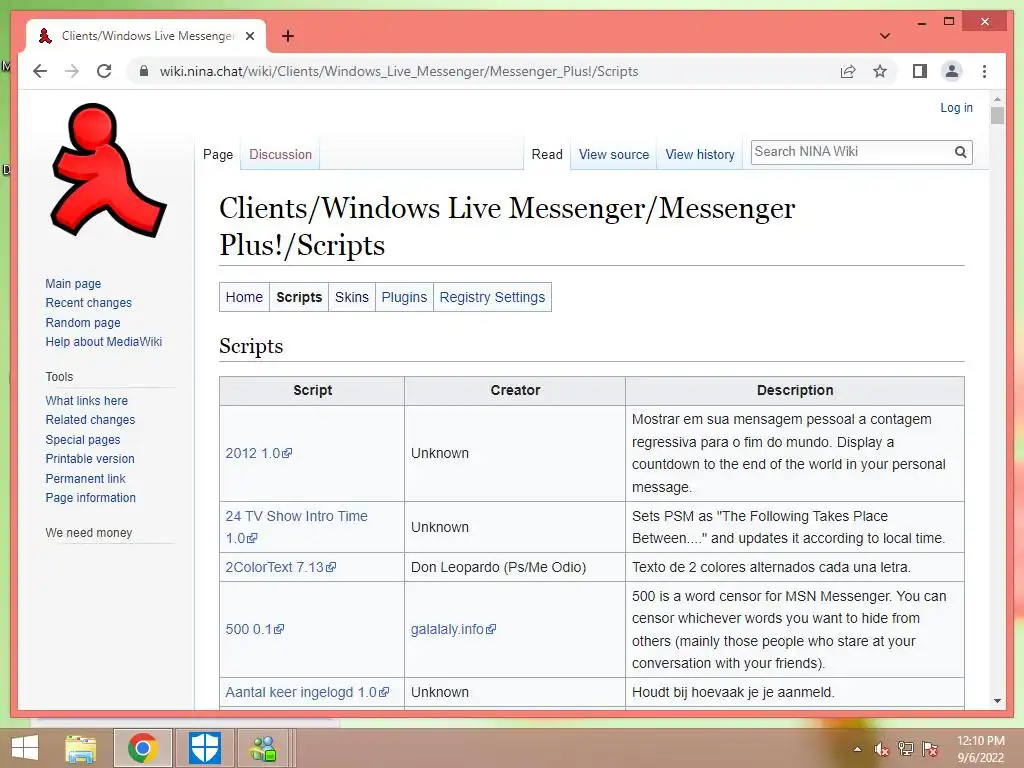This screenshot has width=1024, height=768.
Task: Click the page vertical scrollbar thumb
Action: (x=997, y=116)
